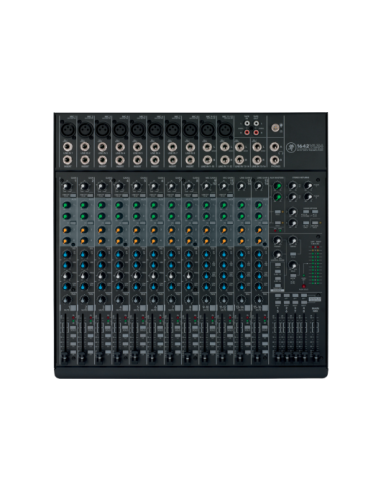Viewport: 381px width, 492px height.
Task: Click the Mackie 1642 mixer product image
Action: coord(191,245)
